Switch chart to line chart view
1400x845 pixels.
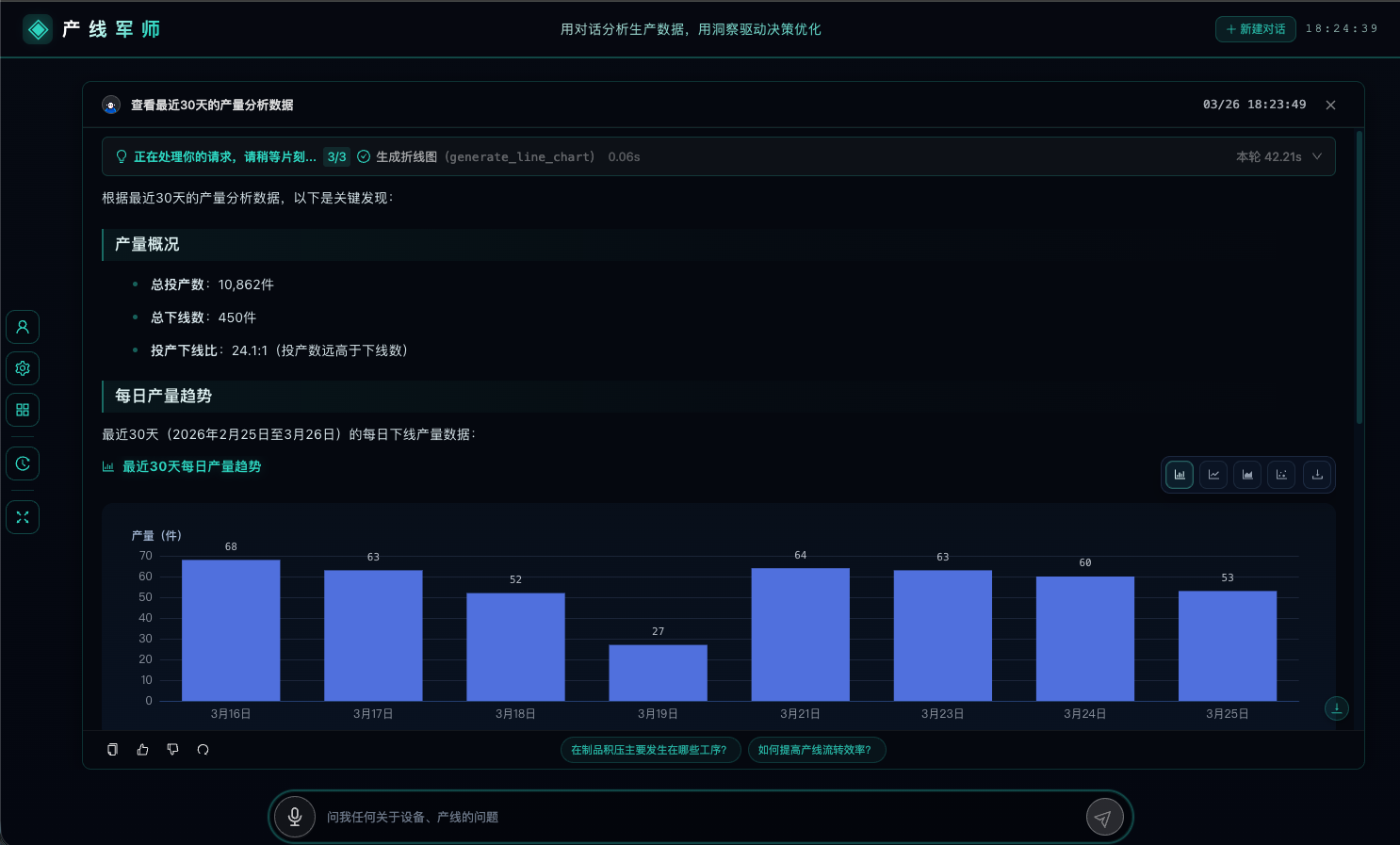pos(1213,475)
